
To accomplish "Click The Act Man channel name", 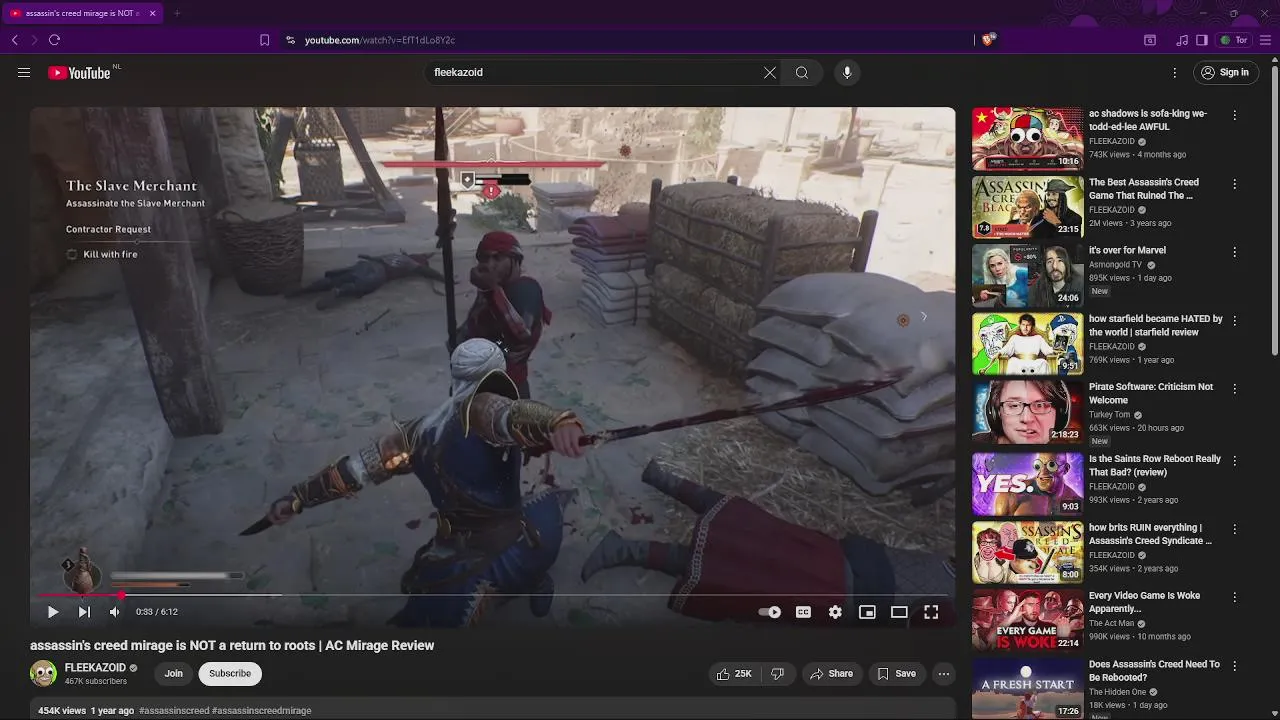I will (1111, 623).
